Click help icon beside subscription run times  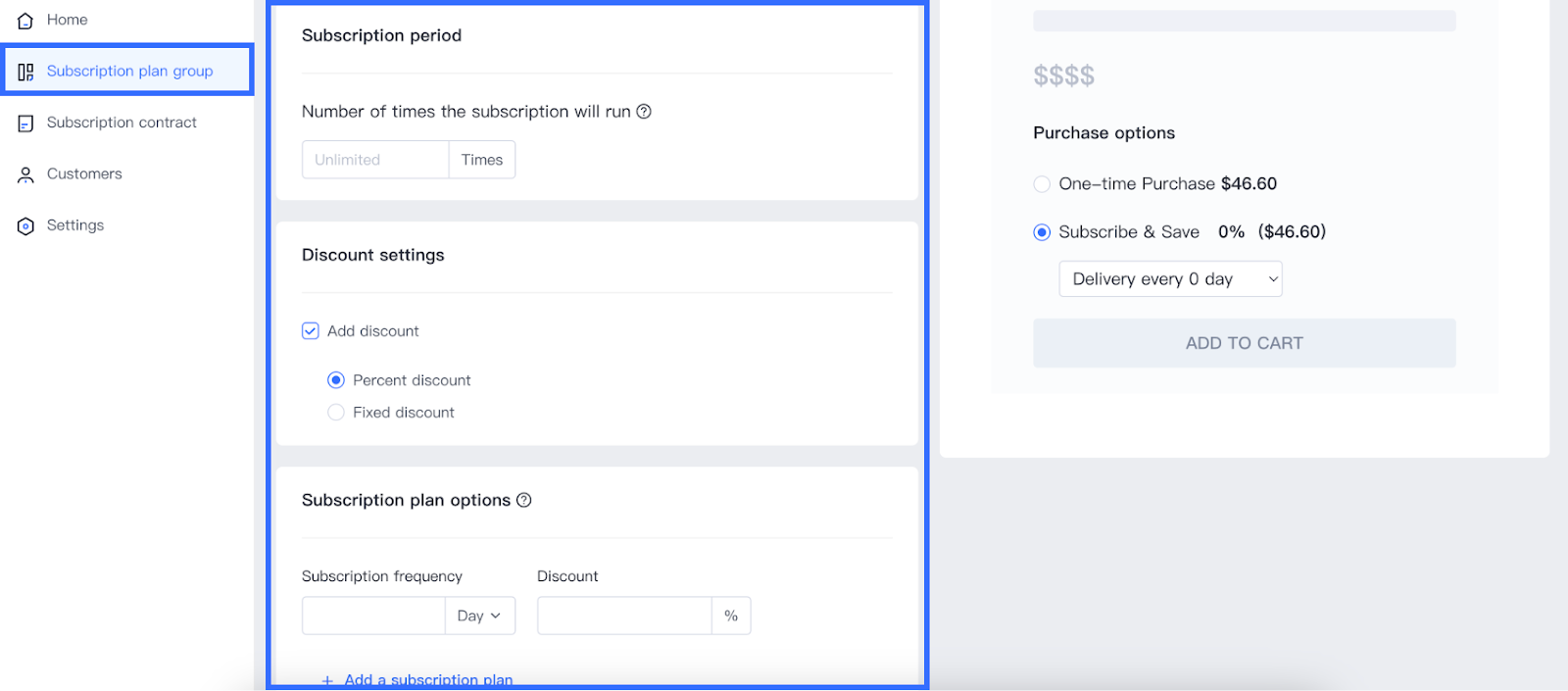click(x=644, y=112)
